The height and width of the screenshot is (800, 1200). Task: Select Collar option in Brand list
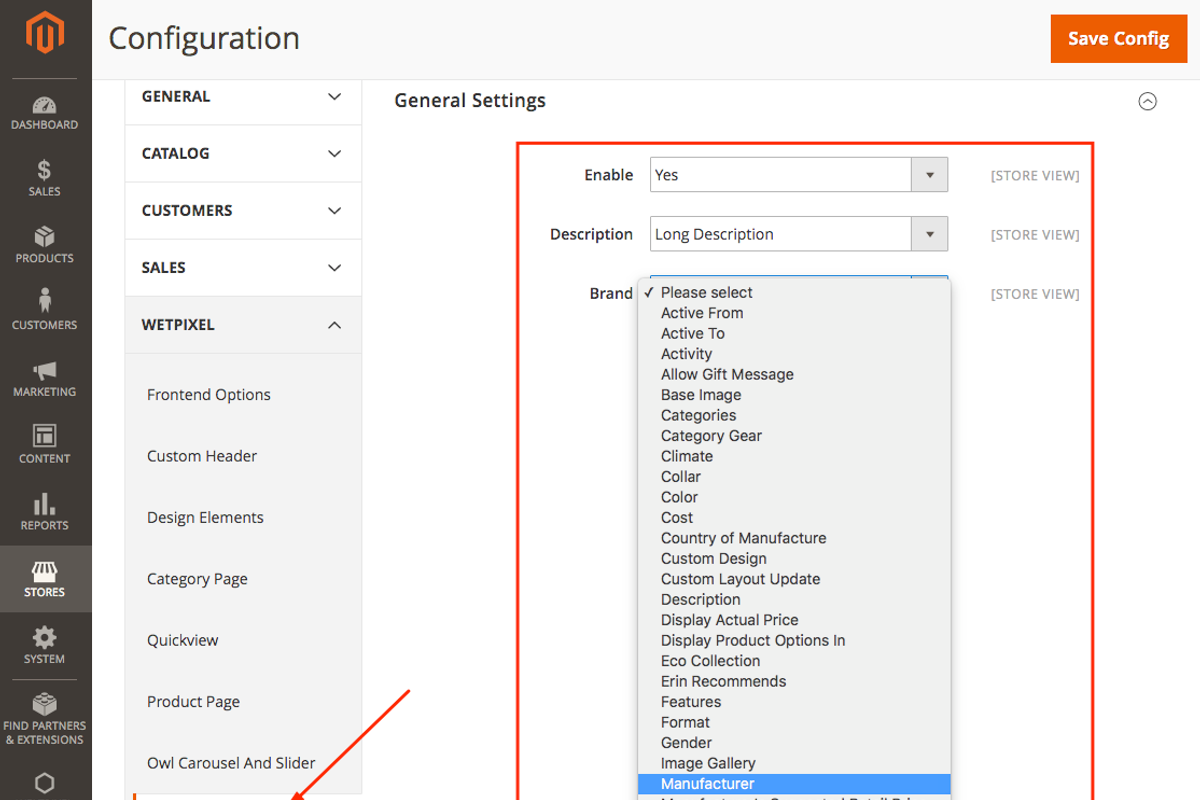pos(794,477)
